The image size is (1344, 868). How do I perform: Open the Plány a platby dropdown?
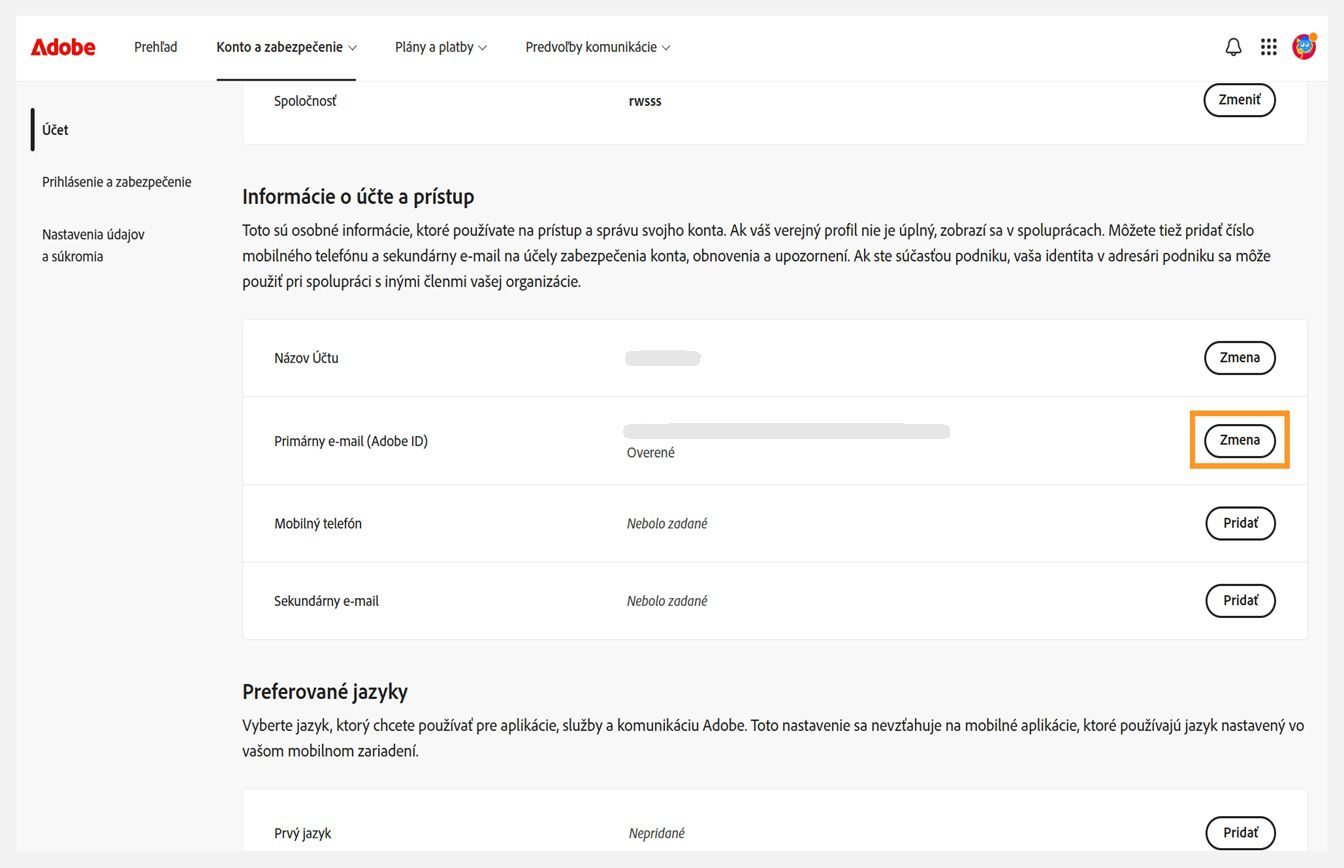point(440,46)
